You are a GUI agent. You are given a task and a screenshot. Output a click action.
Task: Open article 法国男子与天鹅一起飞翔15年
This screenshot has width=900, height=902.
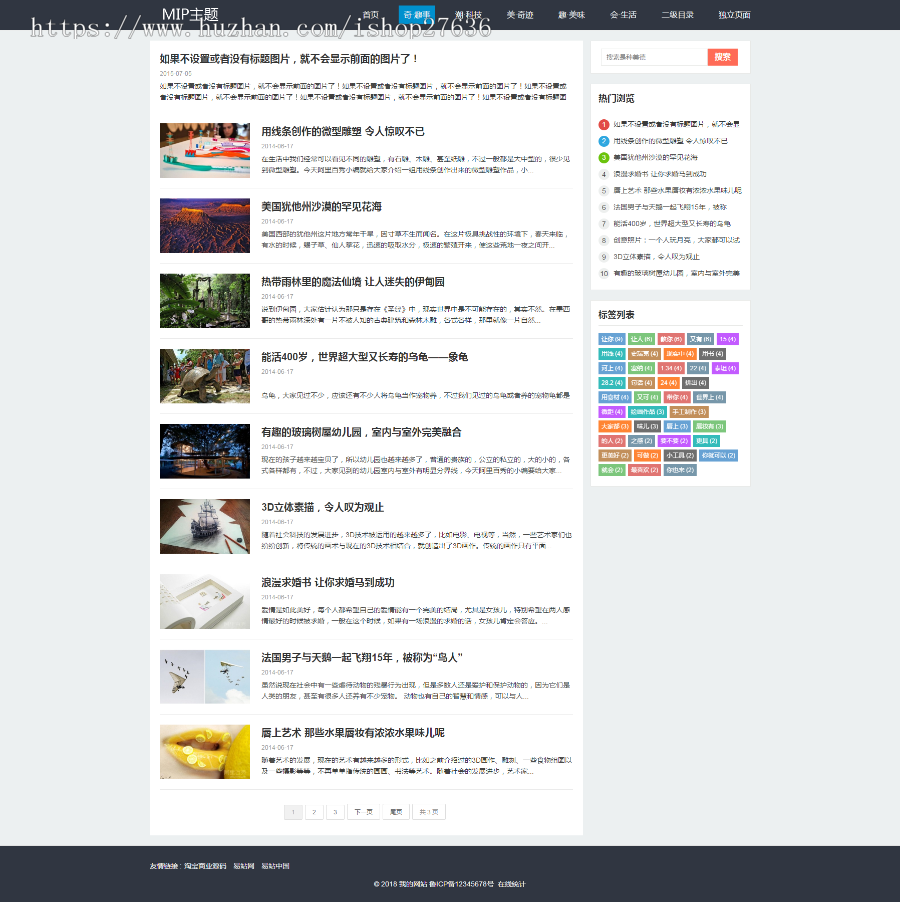point(362,658)
